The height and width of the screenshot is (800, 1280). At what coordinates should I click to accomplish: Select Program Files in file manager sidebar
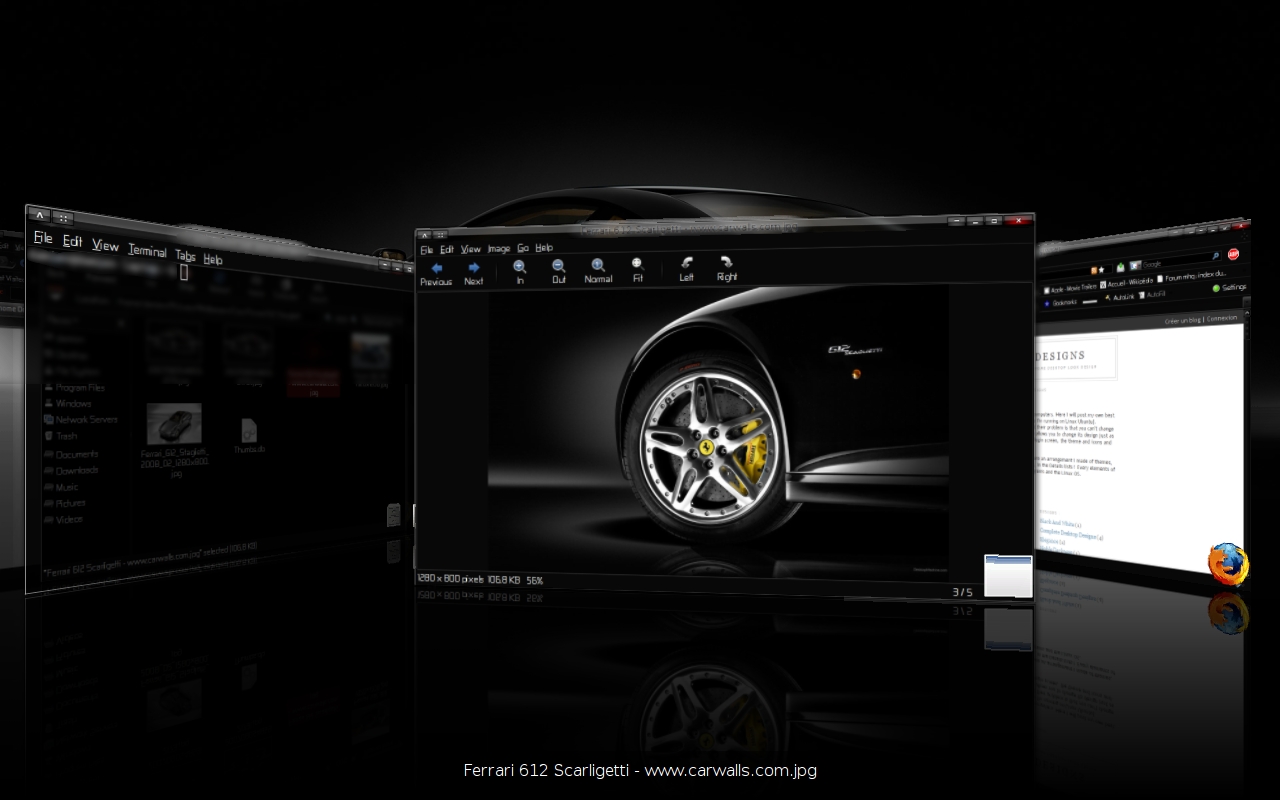(73, 387)
